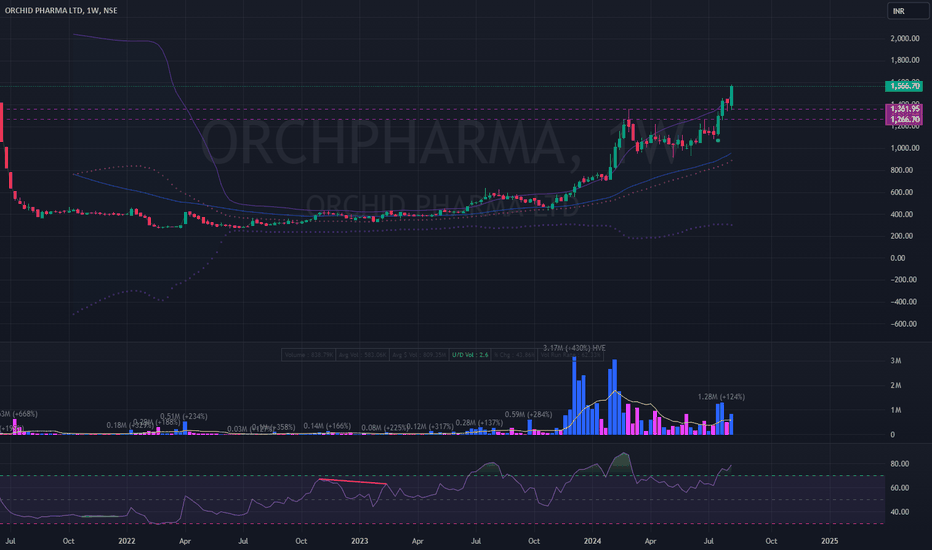
Task: Click the 2025 label on time axis
Action: (829, 541)
